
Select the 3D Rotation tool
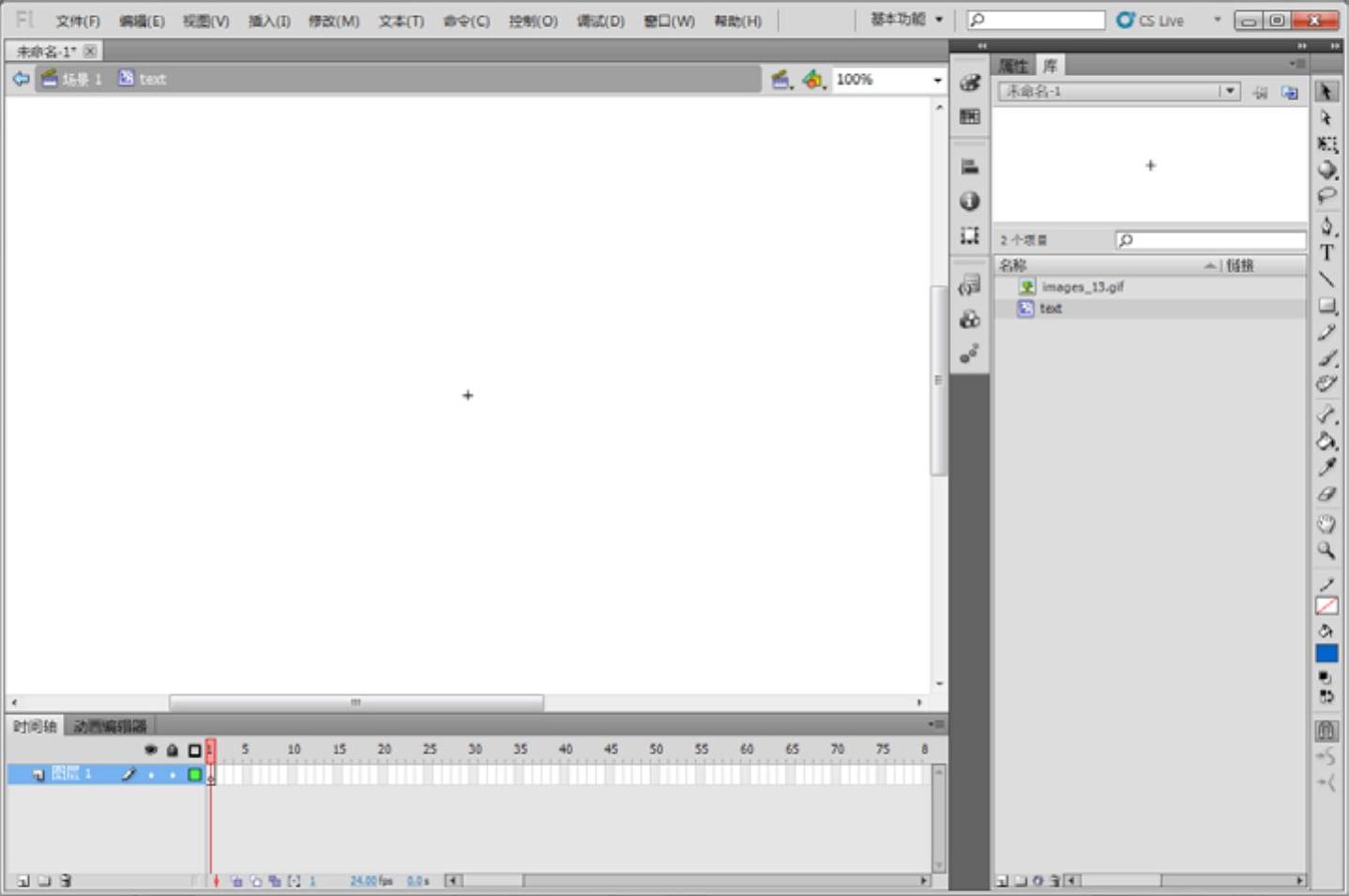pos(1326,170)
